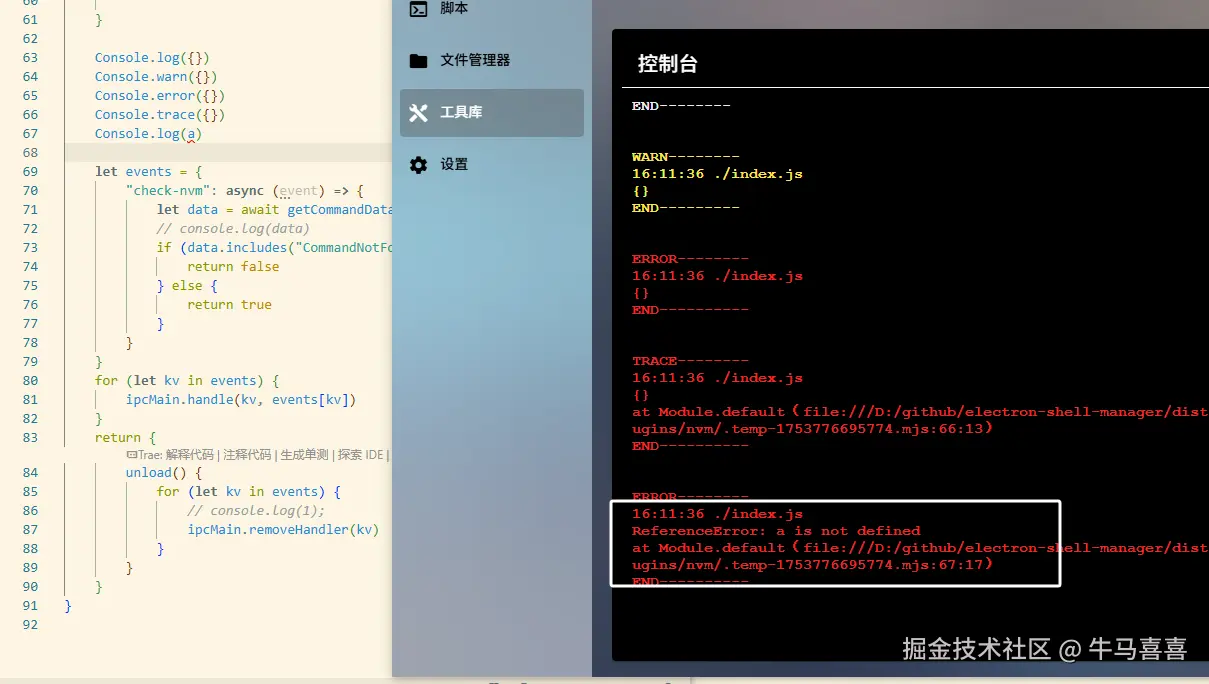Click the '// console.log(data)' comment line
This screenshot has height=684, width=1209.
tap(233, 228)
